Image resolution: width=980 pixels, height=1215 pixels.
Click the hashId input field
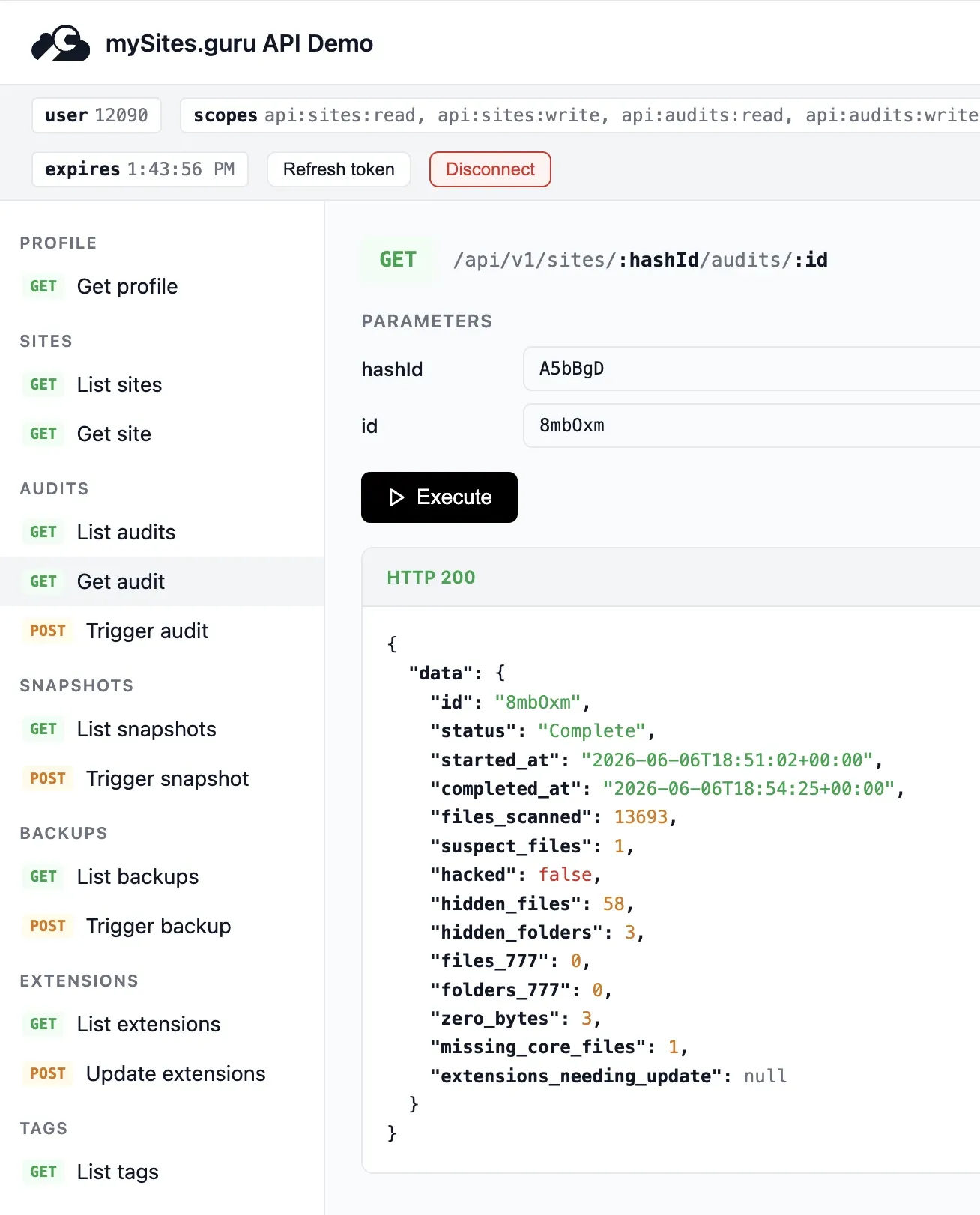point(751,369)
